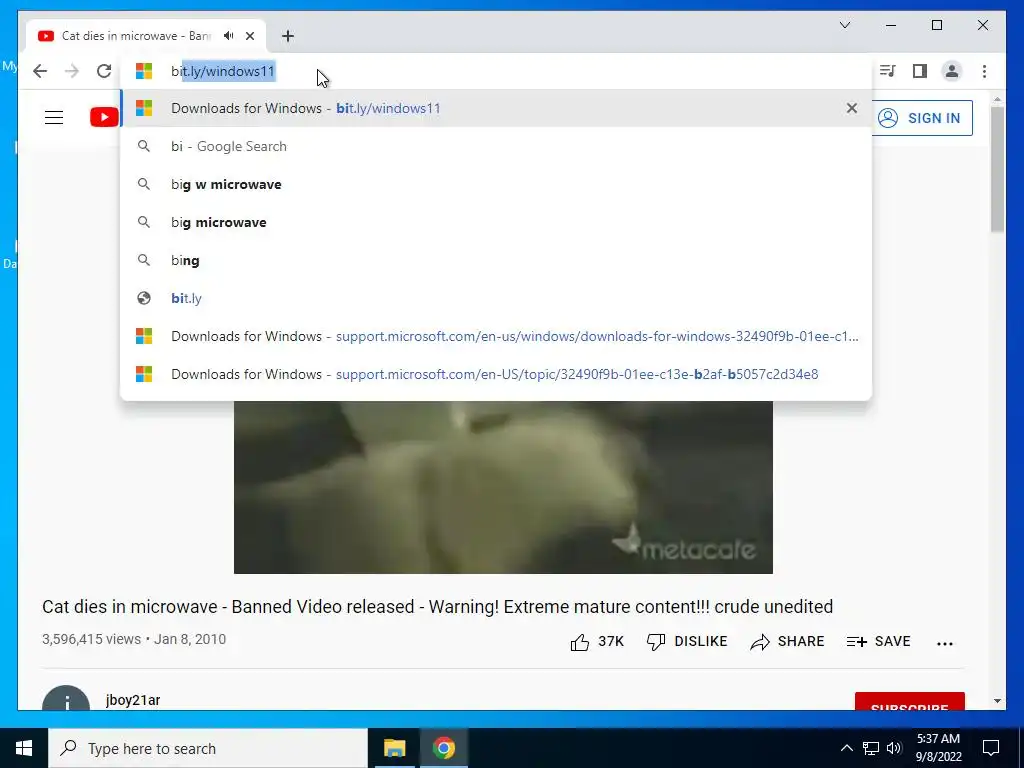Select 'Downloads for Windows - bit.ly/windows11' suggestion
The image size is (1024, 768).
(x=496, y=108)
